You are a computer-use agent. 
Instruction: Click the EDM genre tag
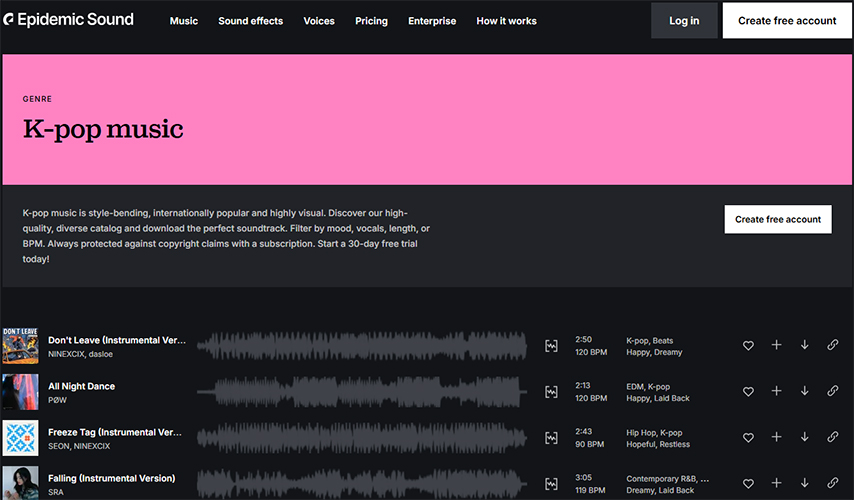(x=635, y=387)
